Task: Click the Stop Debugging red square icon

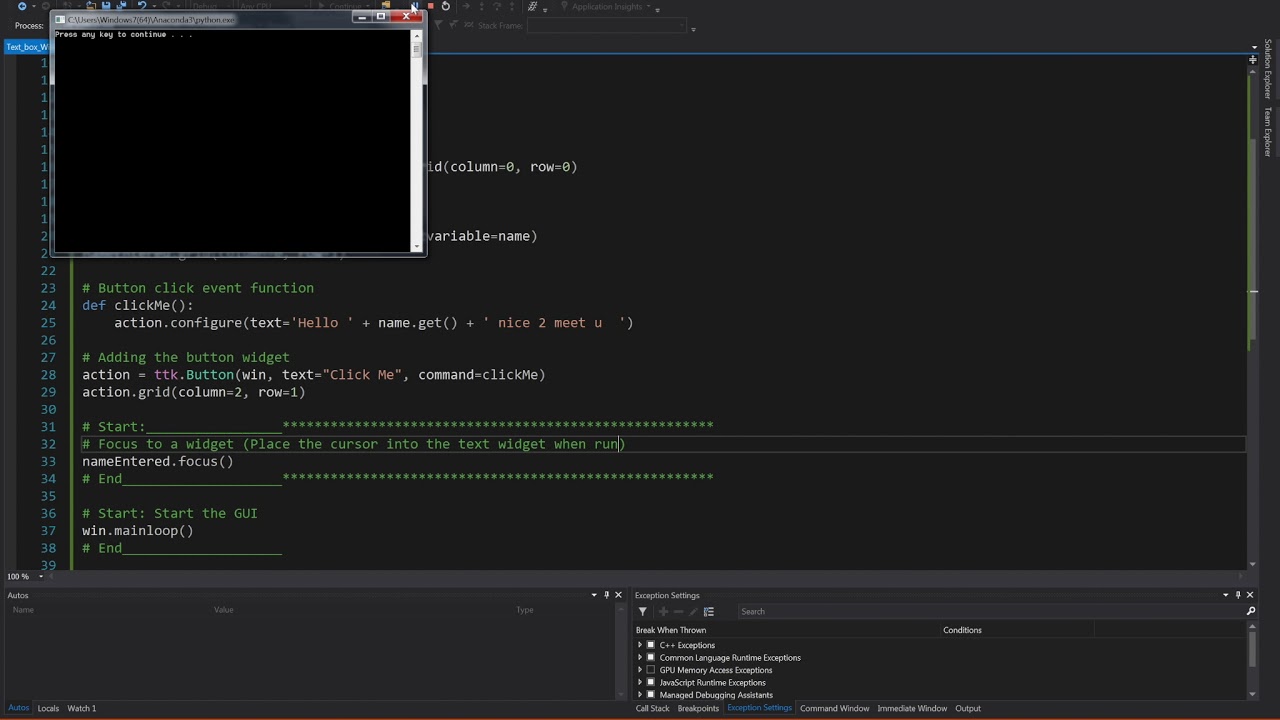Action: pyautogui.click(x=430, y=6)
